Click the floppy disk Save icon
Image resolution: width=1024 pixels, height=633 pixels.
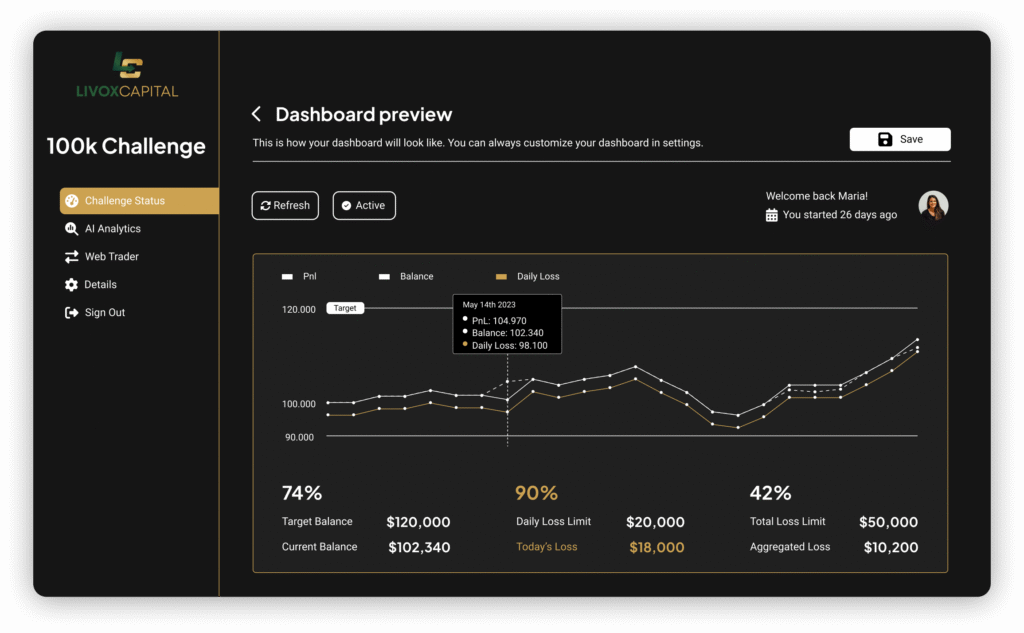(885, 139)
